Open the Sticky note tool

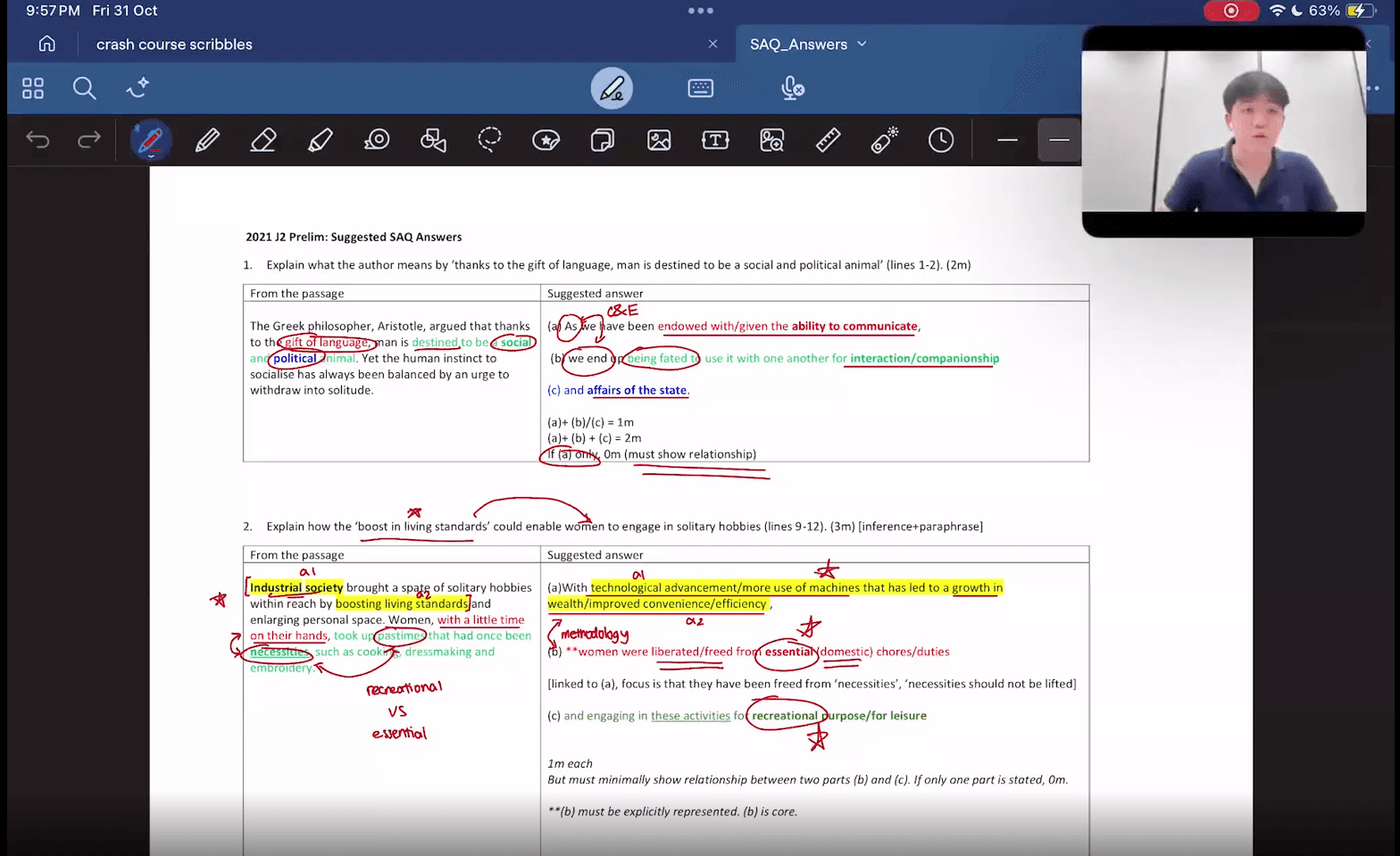603,140
